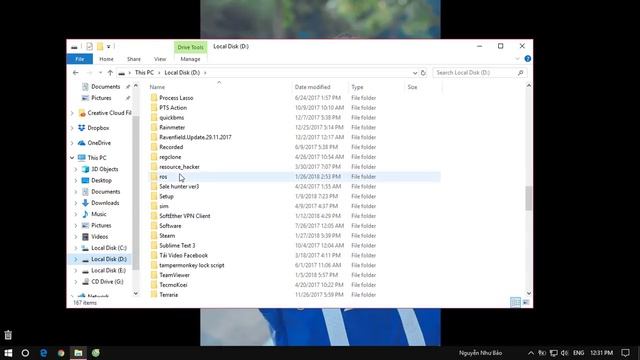640x360 pixels.
Task: Click the Forward navigation arrow
Action: tap(89, 73)
